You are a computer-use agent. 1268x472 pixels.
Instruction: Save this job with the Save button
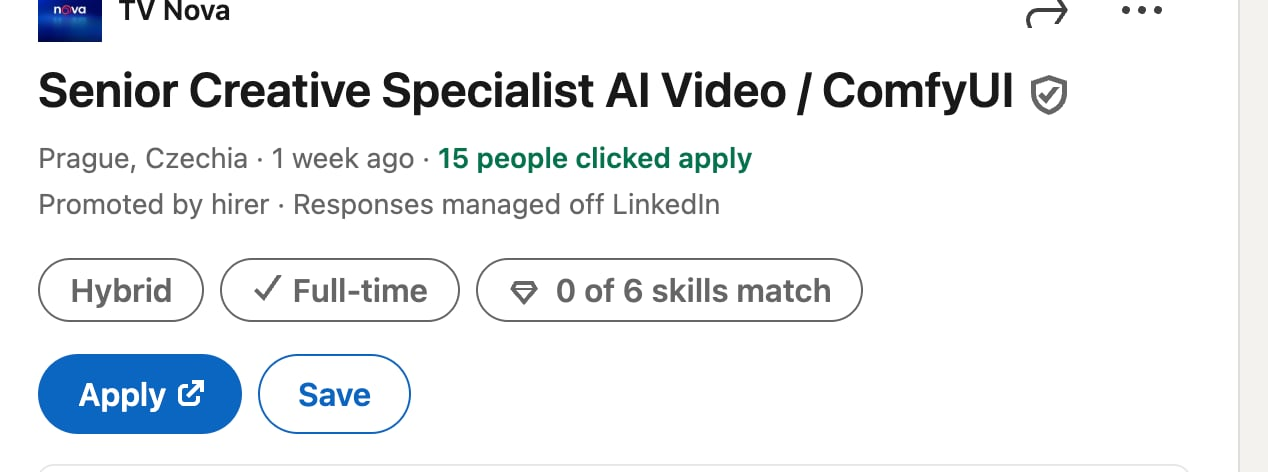click(x=334, y=395)
